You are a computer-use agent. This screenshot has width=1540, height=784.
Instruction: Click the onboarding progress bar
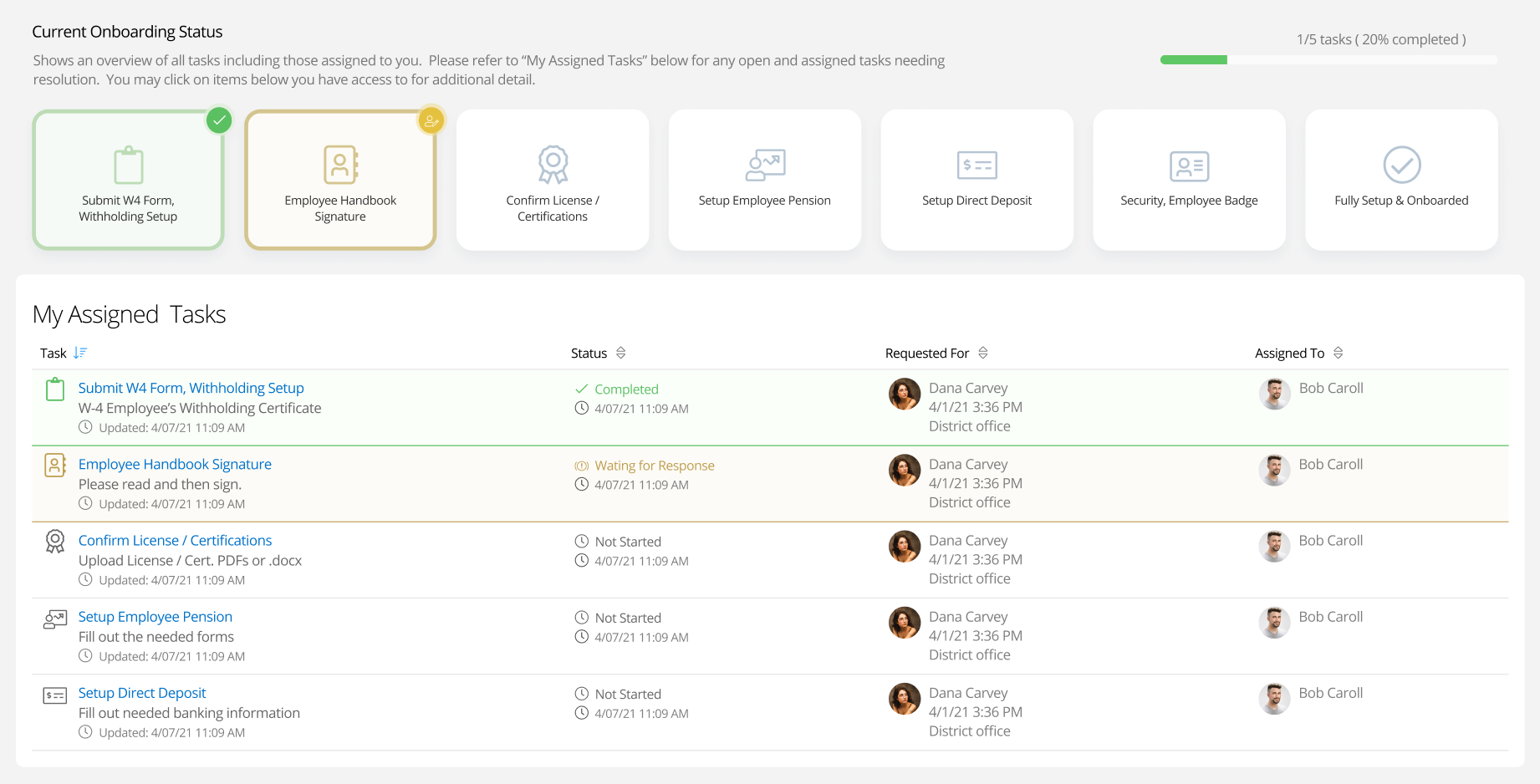(1328, 59)
